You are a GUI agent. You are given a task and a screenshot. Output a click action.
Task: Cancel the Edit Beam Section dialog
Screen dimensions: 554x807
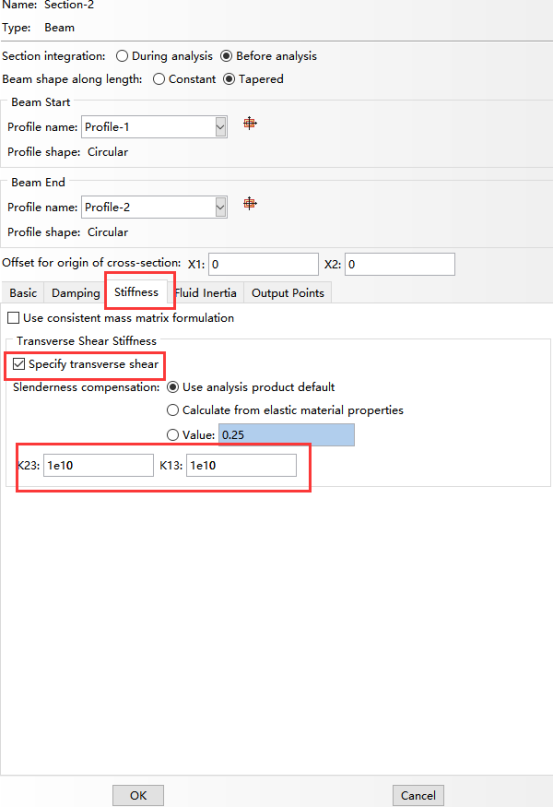[418, 795]
